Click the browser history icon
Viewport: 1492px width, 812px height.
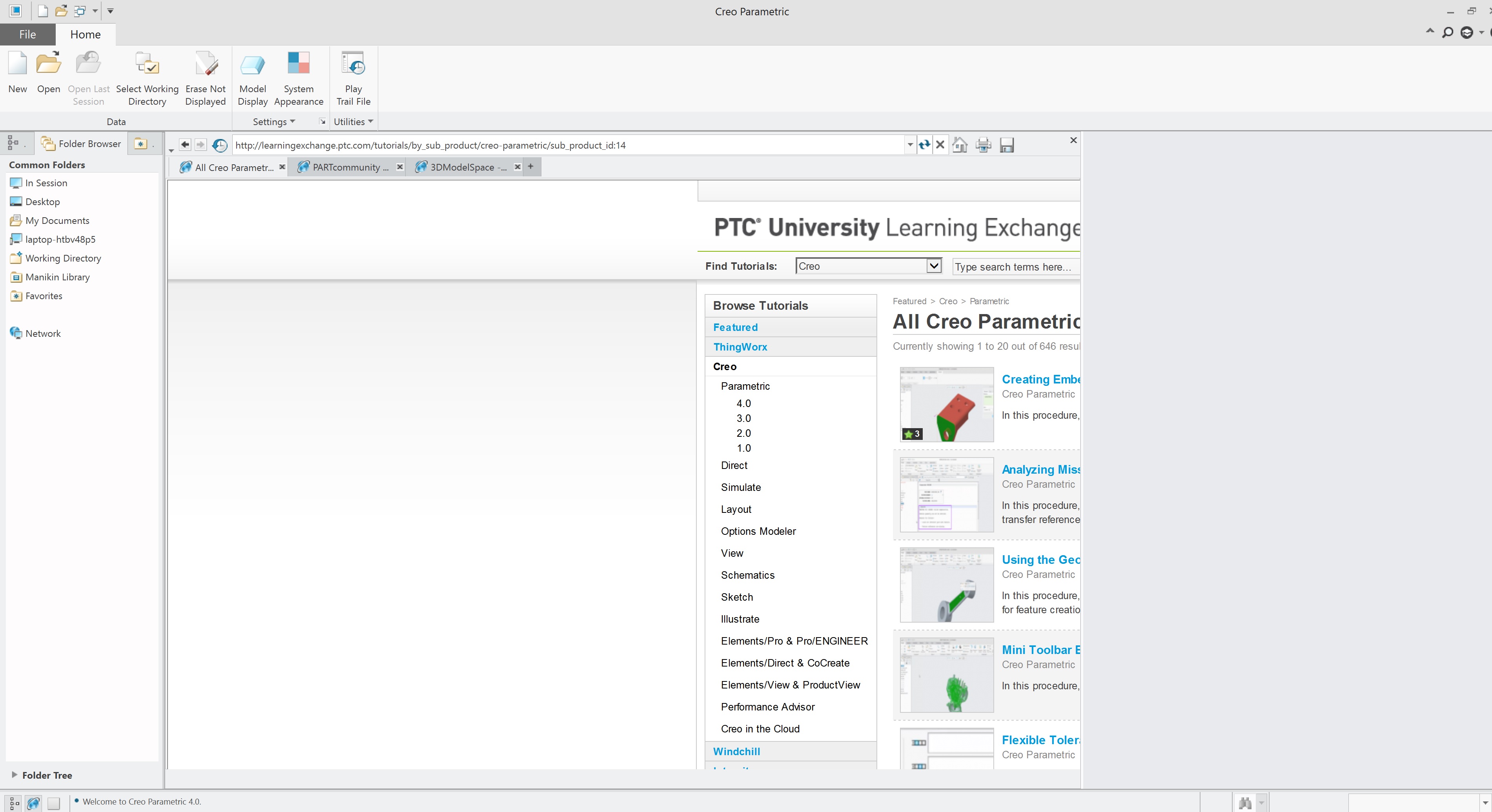coord(220,145)
